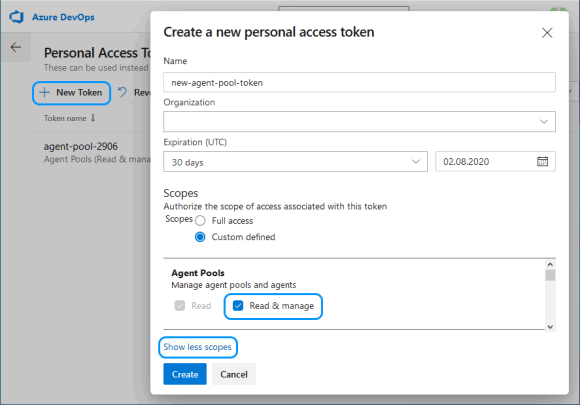Click the disabled Read checkbox
The image size is (580, 405).
point(180,306)
